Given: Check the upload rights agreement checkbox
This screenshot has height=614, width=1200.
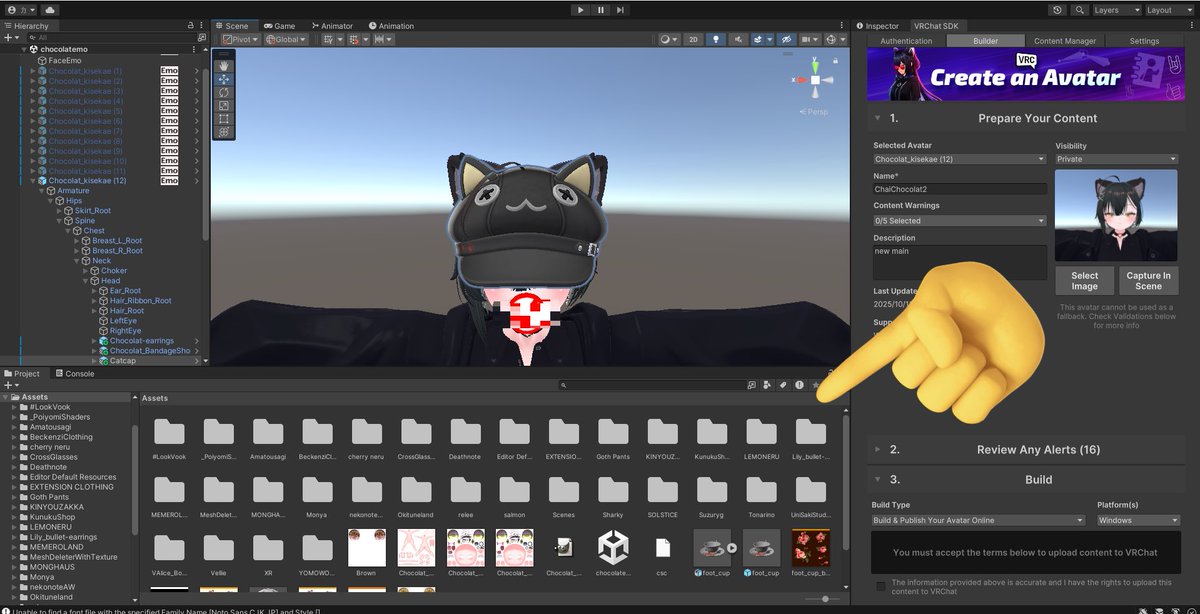Looking at the screenshot, I should 880,586.
